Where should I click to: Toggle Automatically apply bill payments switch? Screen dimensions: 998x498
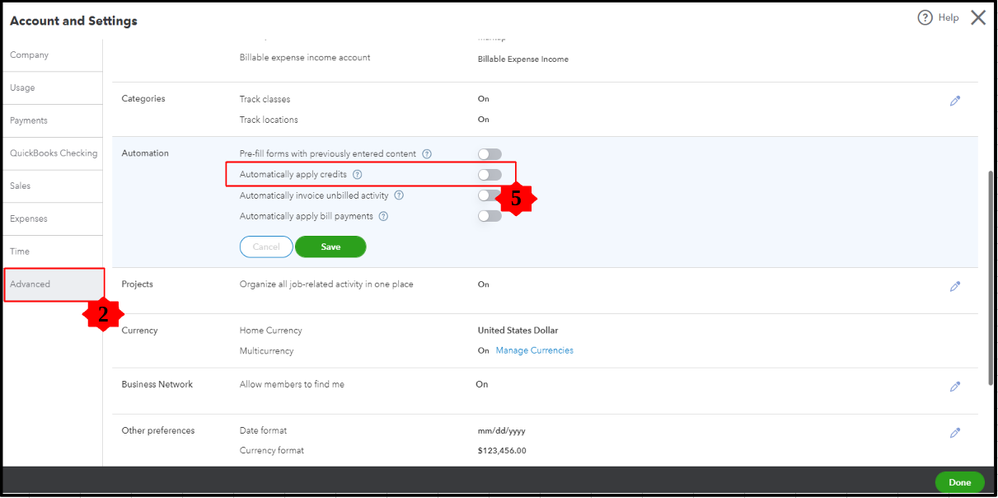tap(489, 216)
